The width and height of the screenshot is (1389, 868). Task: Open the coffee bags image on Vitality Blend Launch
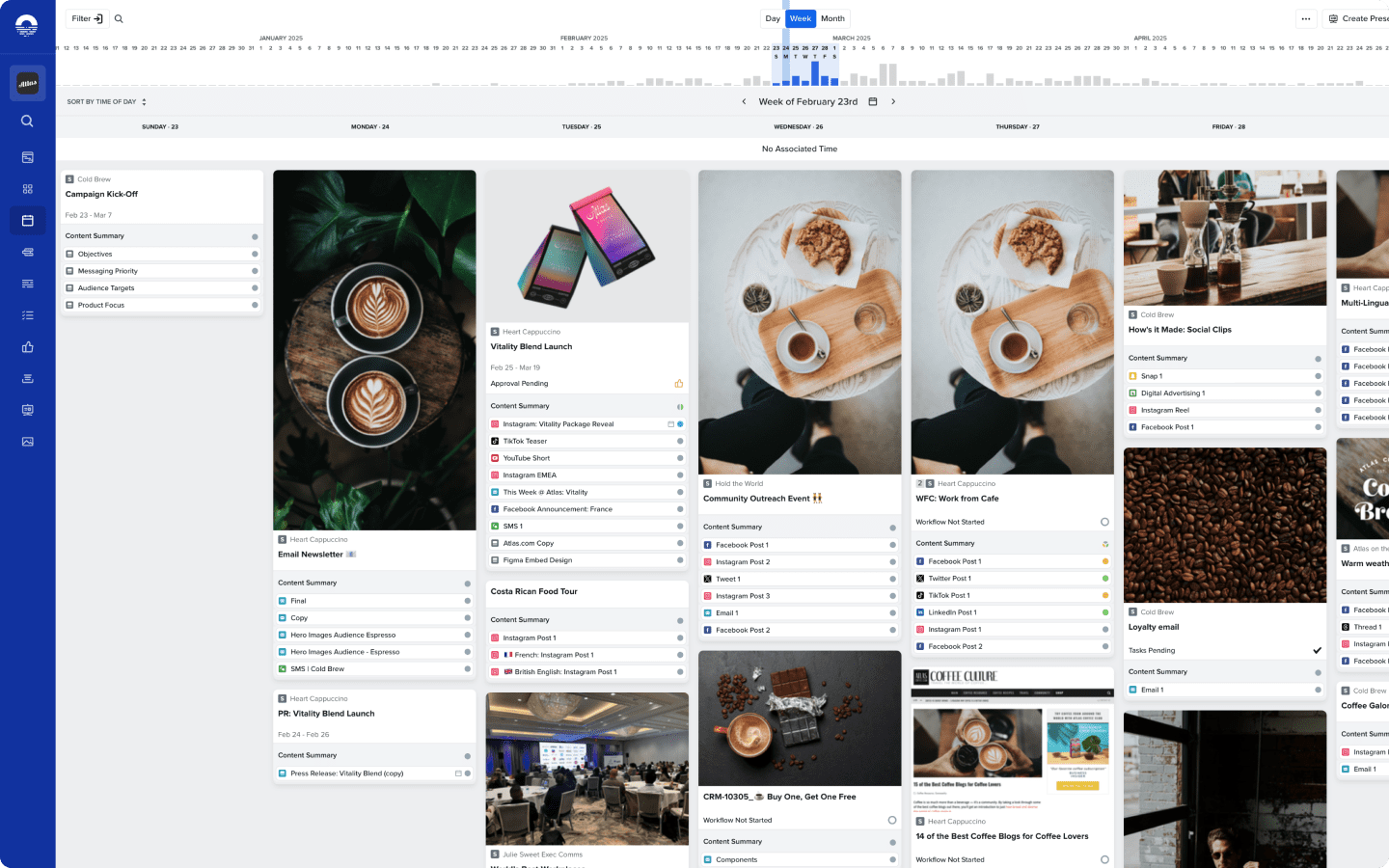(586, 247)
